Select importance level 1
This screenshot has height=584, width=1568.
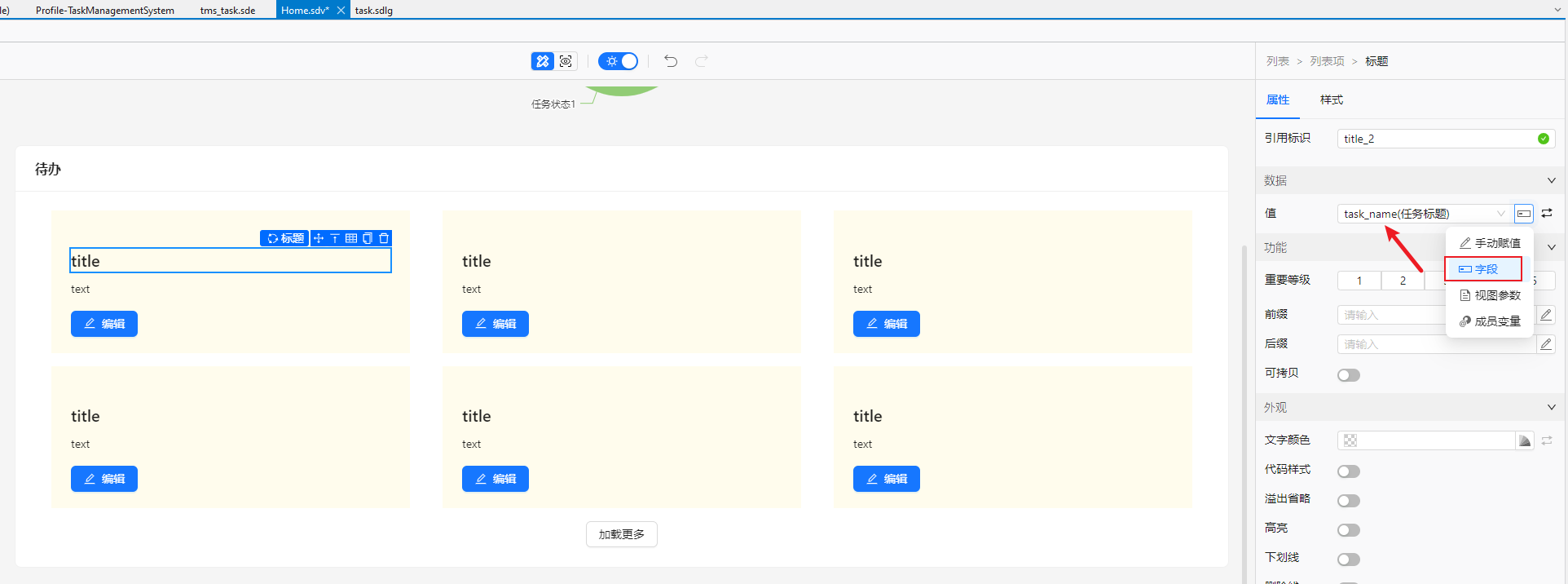[x=1359, y=281]
